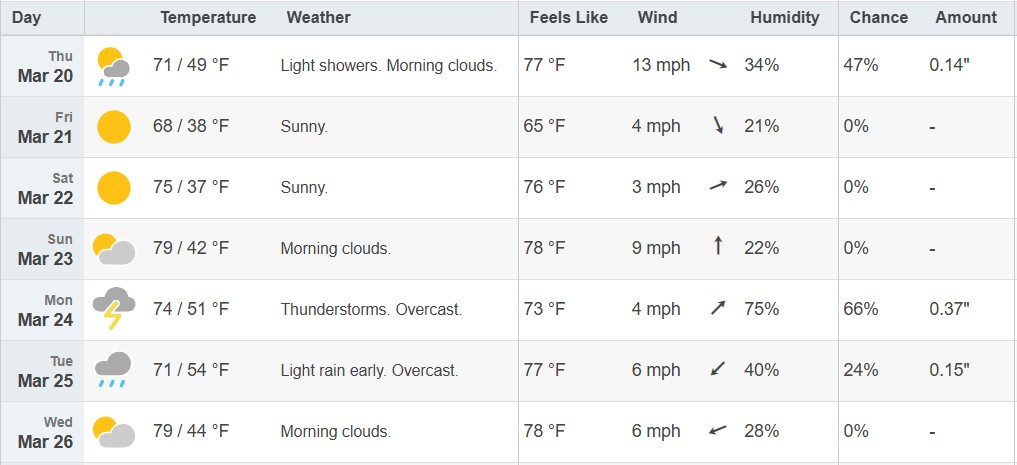Click the Chance column header
1017x465 pixels.
point(879,18)
